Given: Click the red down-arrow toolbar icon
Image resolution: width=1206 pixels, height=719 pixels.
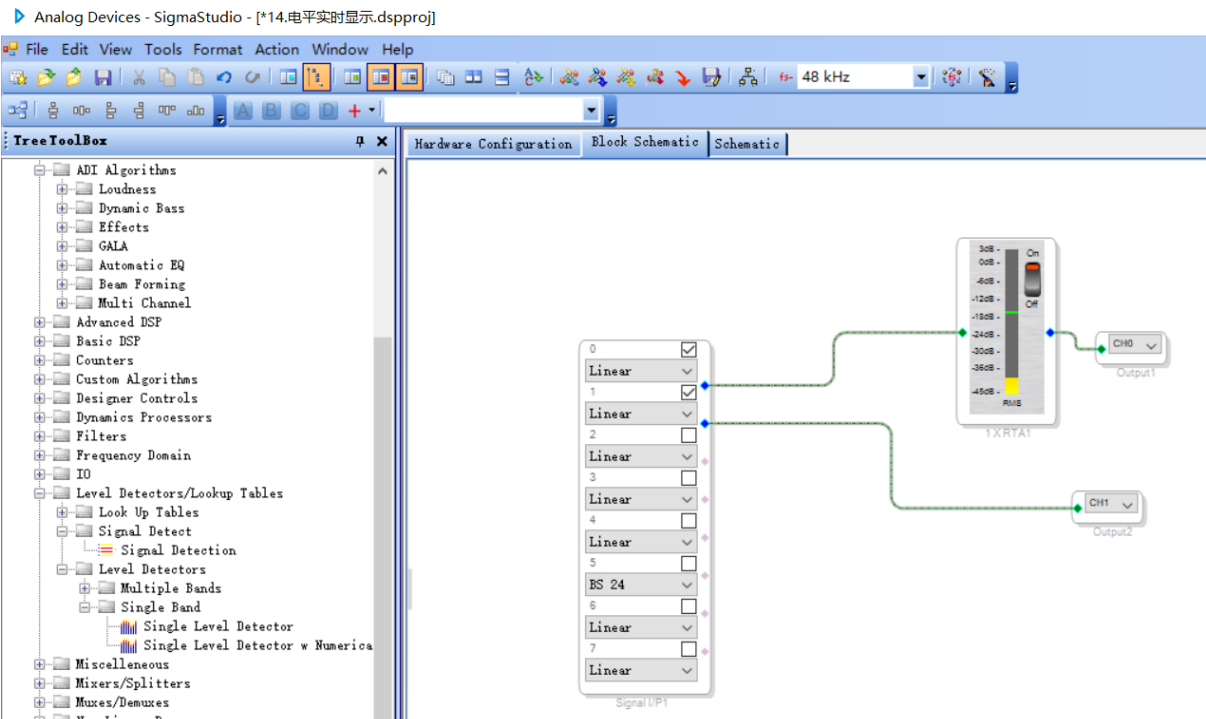Looking at the screenshot, I should 683,77.
